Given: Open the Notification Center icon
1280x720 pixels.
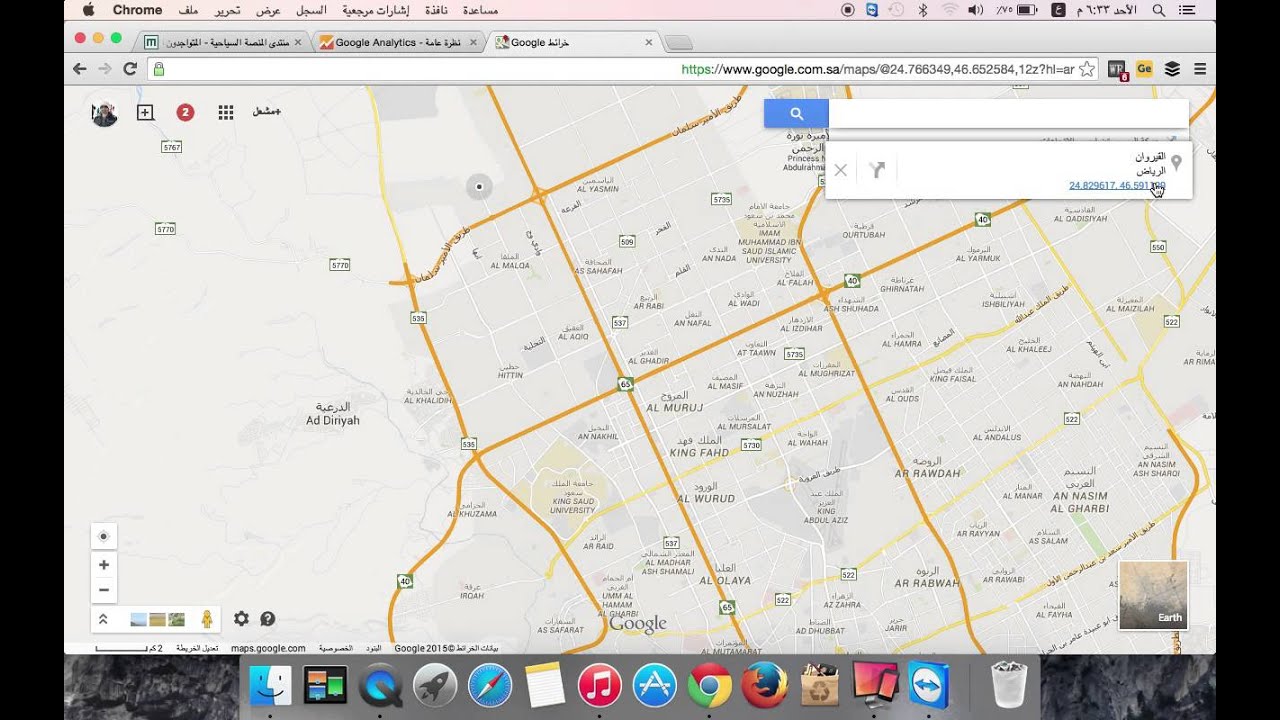Looking at the screenshot, I should pyautogui.click(x=1188, y=10).
